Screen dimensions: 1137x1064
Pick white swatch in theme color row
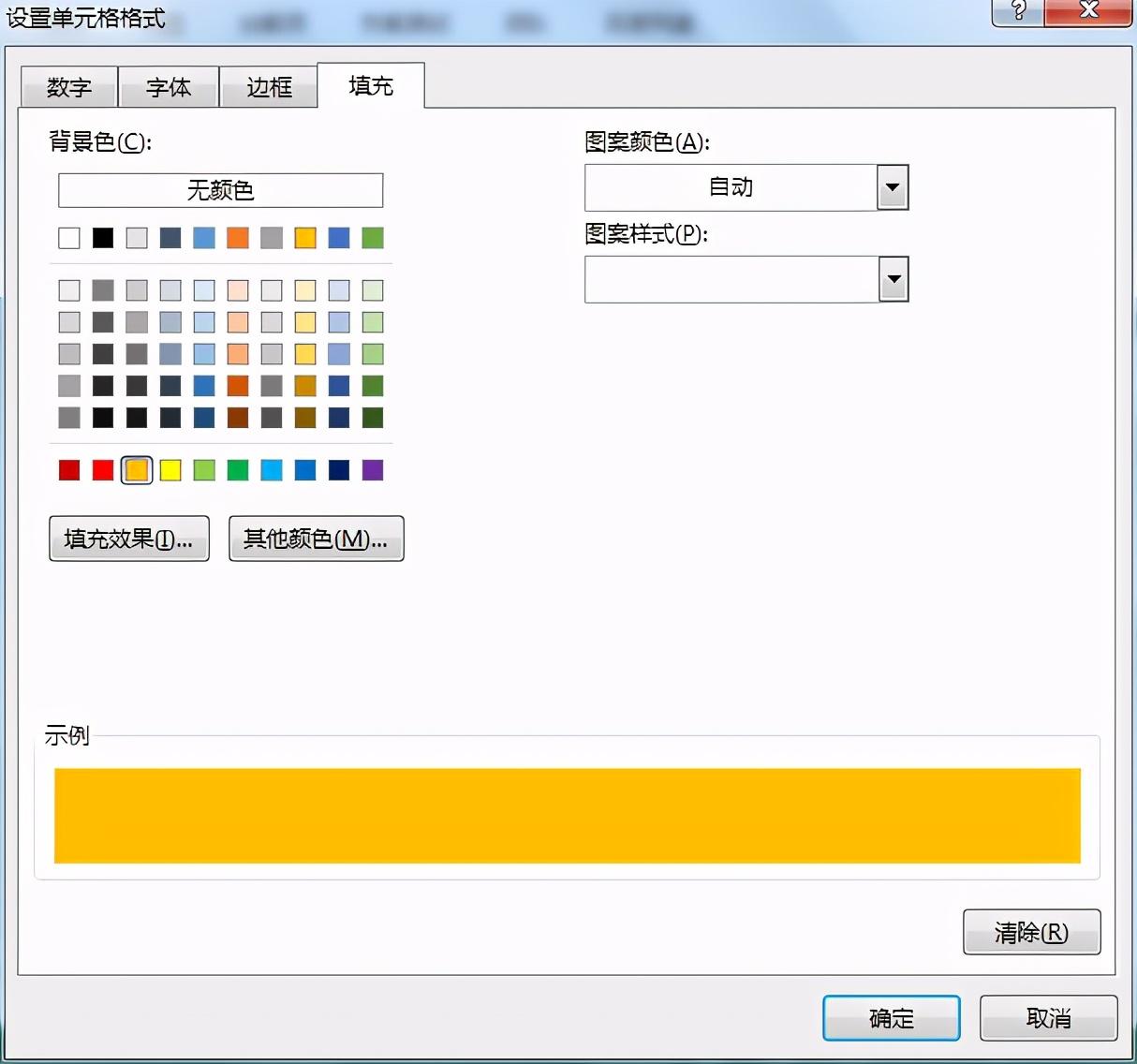pyautogui.click(x=69, y=238)
